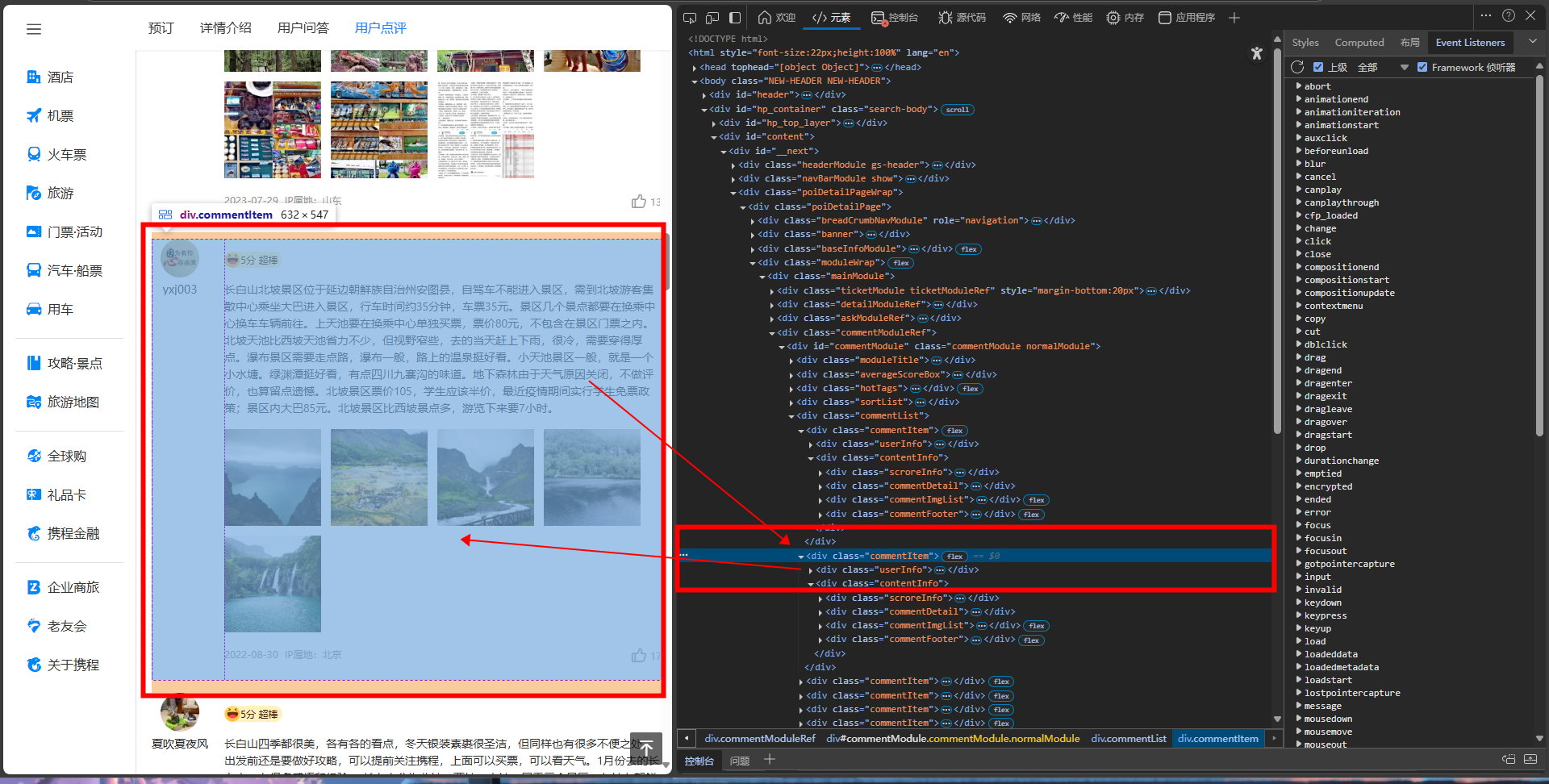Click the 旅游 travel icon
The height and width of the screenshot is (784, 1549).
tap(34, 194)
